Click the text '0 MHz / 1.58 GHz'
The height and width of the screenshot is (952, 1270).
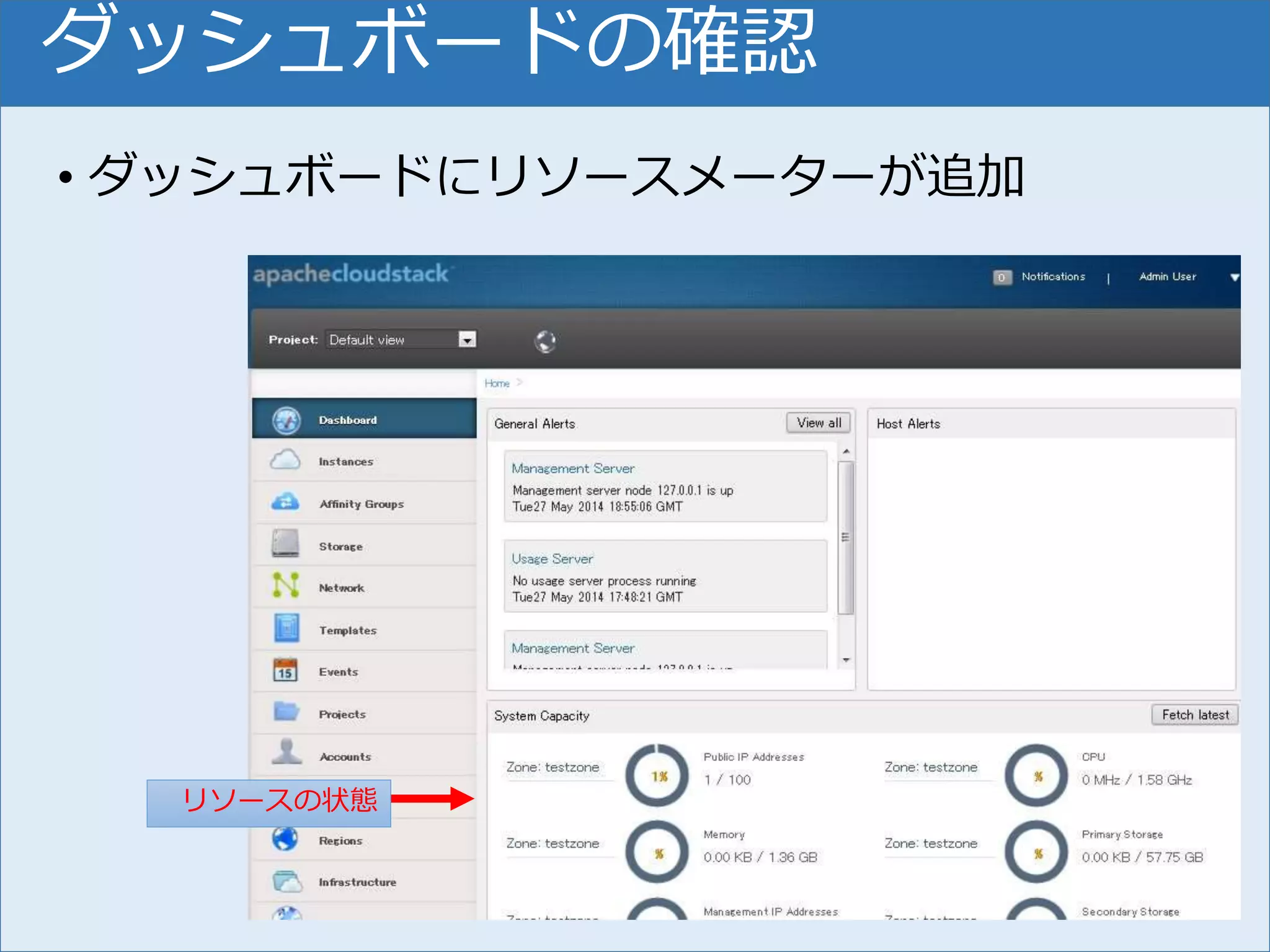pyautogui.click(x=1137, y=780)
